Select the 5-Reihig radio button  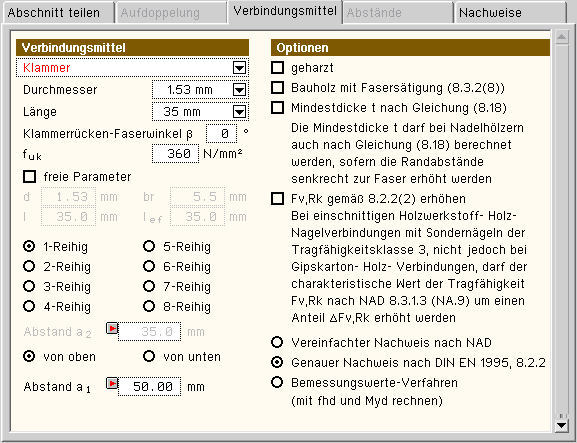[x=149, y=246]
